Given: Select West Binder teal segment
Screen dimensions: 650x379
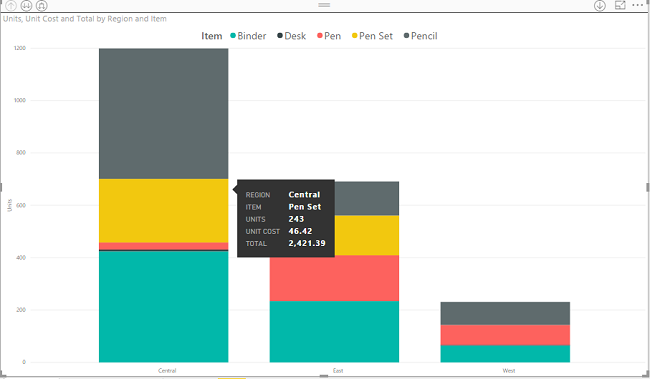Looking at the screenshot, I should 505,354.
